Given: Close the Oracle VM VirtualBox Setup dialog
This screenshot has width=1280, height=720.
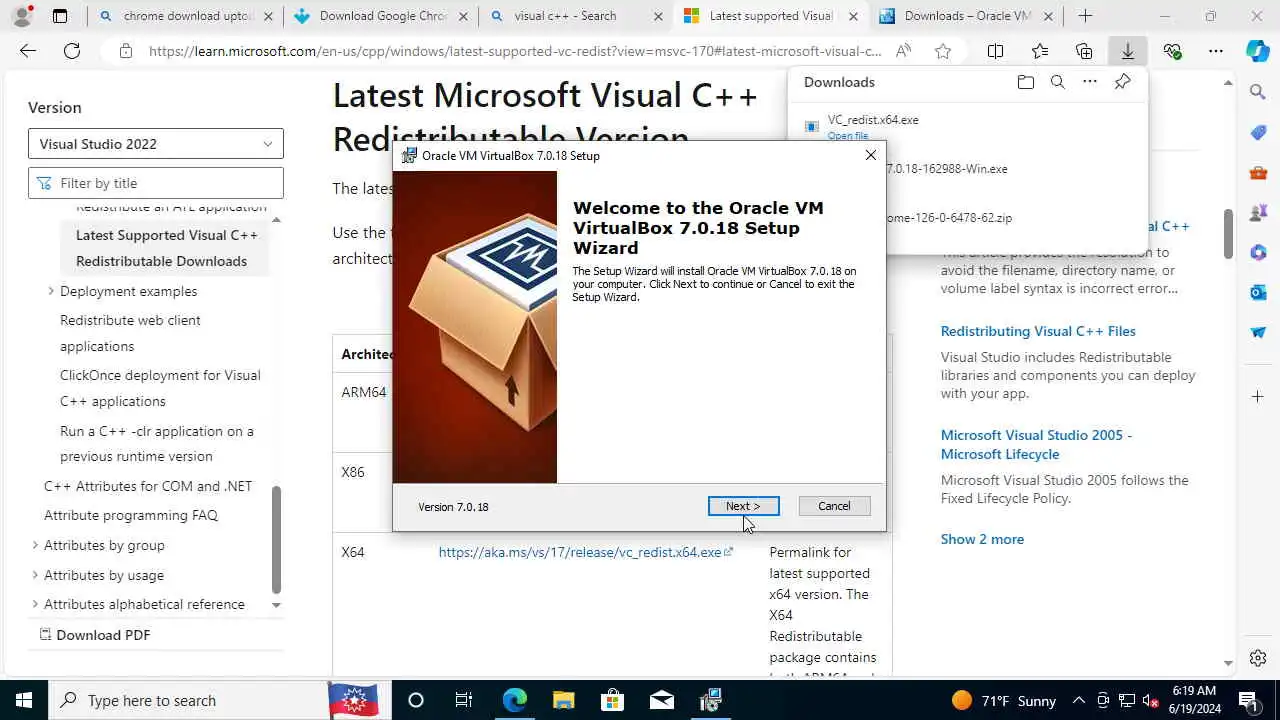Looking at the screenshot, I should pos(870,155).
